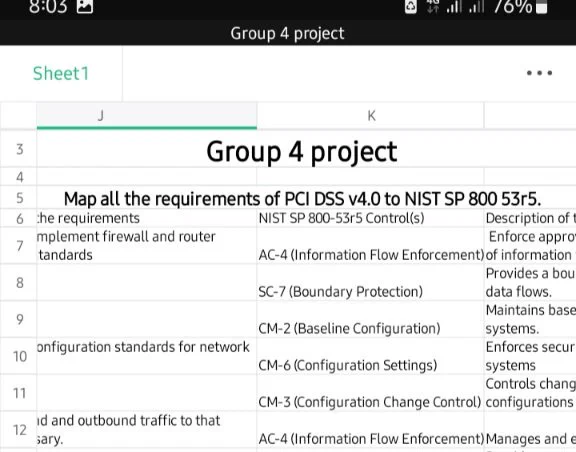The image size is (576, 452).
Task: Select empty cell in column J row 9
Action: click(x=147, y=319)
